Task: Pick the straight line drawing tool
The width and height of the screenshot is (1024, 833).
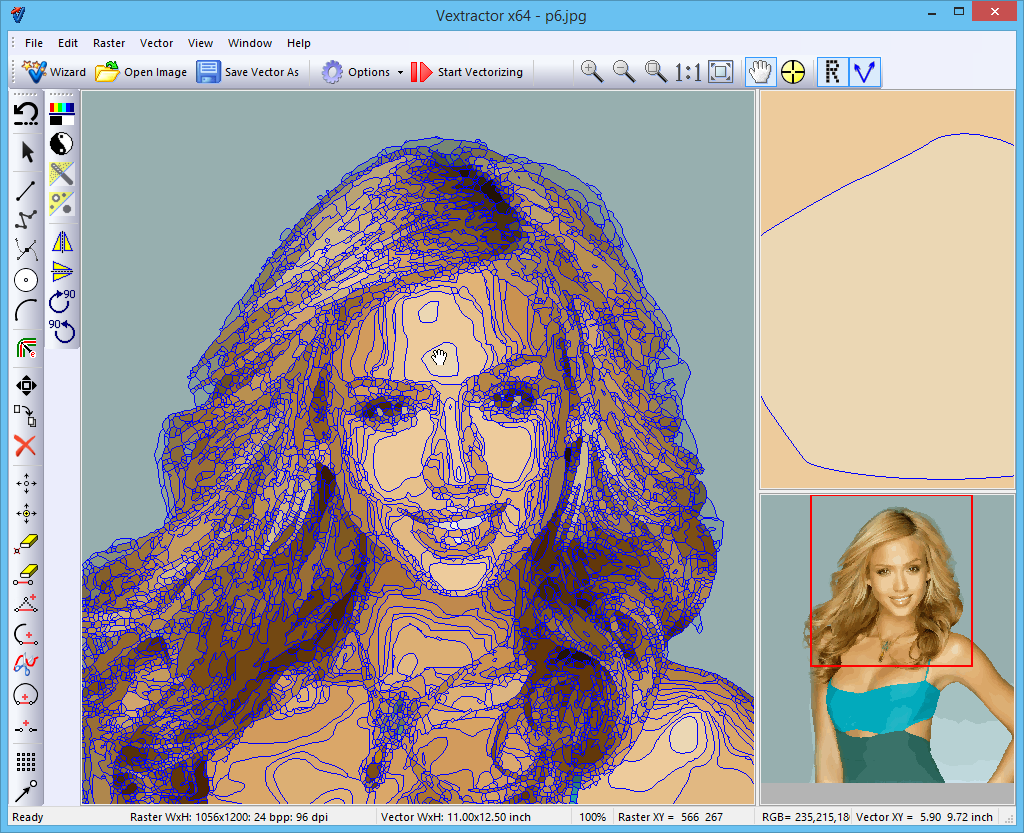Action: (27, 190)
